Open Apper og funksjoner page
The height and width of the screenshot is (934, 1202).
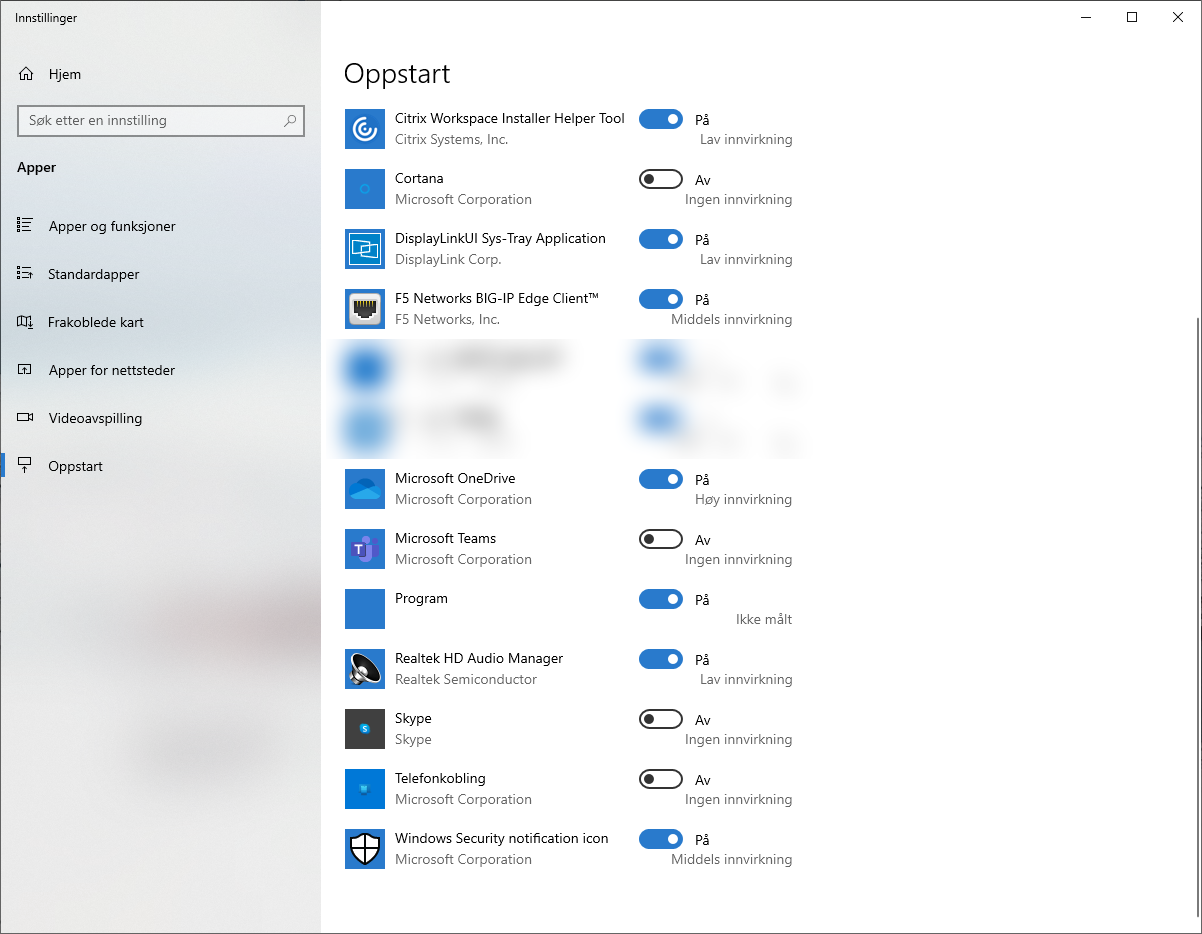160,226
